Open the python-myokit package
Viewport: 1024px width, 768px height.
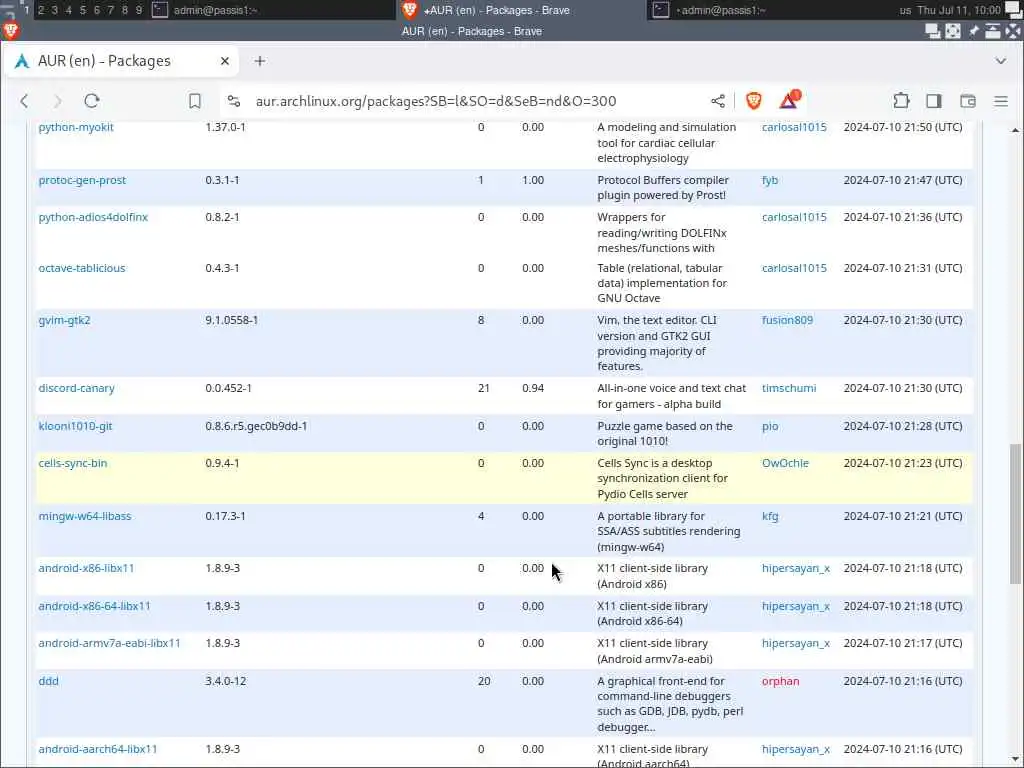coord(76,127)
